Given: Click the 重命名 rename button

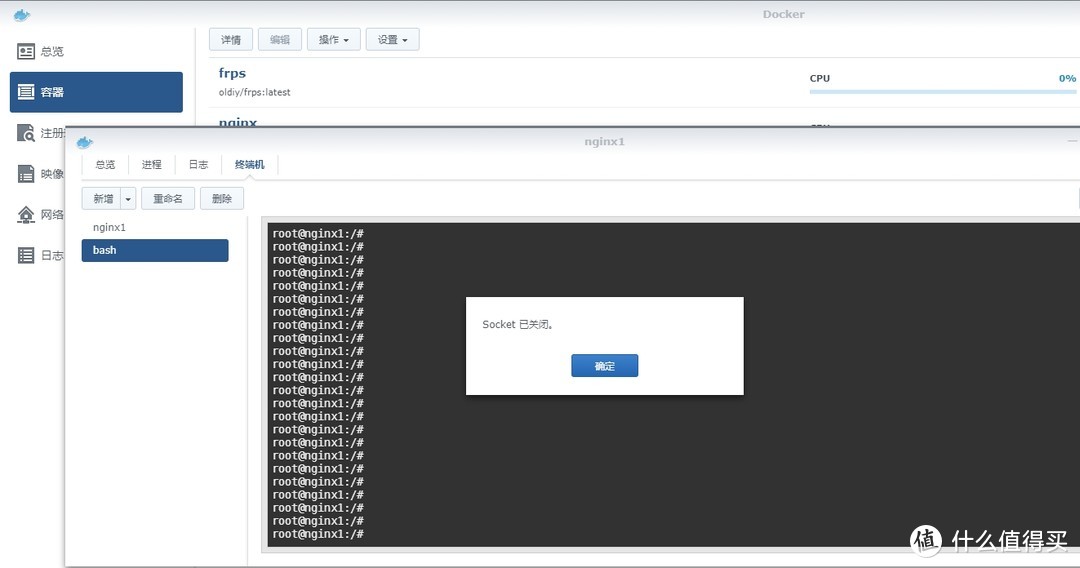Looking at the screenshot, I should pos(168,199).
